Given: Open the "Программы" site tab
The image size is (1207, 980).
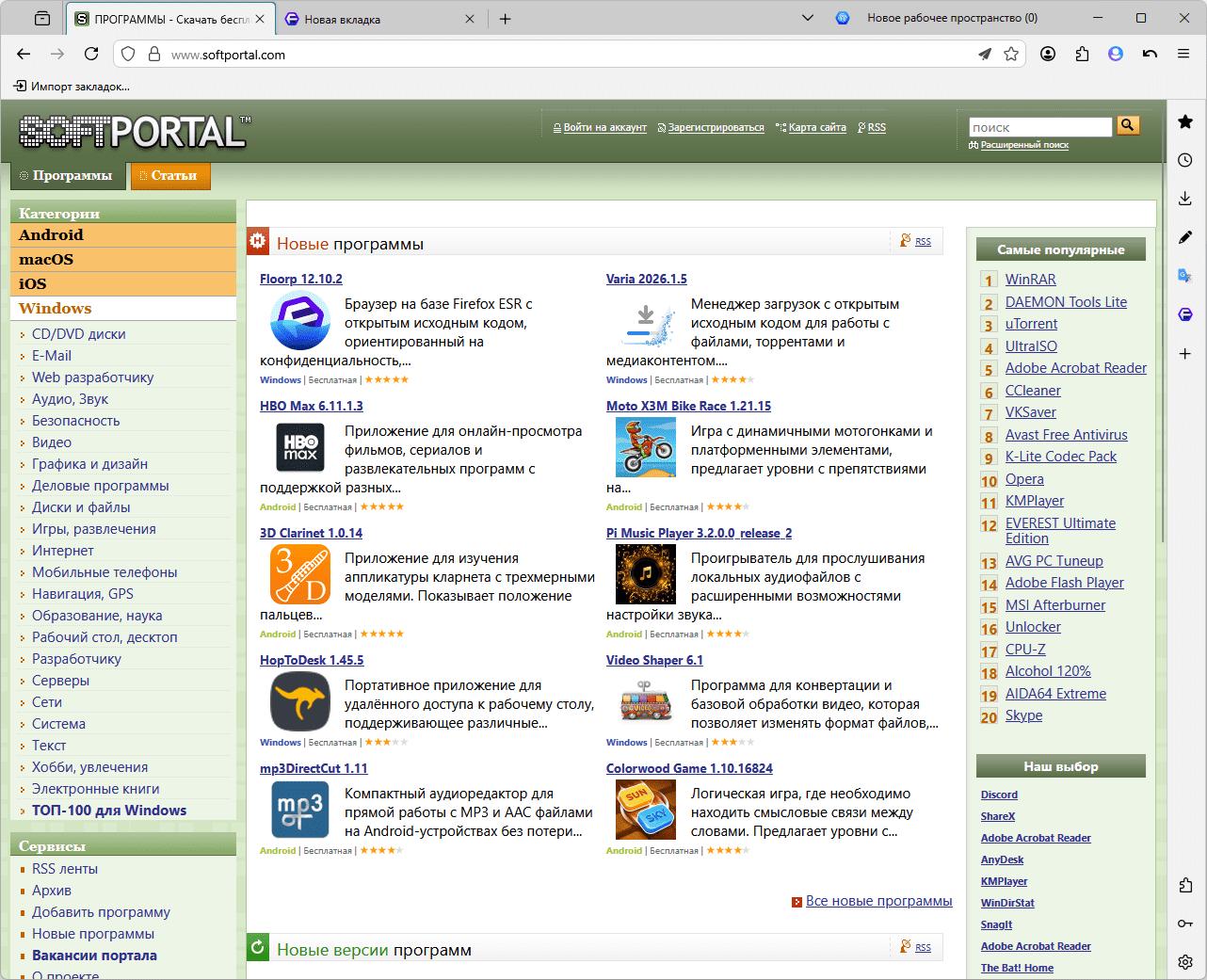Looking at the screenshot, I should point(69,176).
